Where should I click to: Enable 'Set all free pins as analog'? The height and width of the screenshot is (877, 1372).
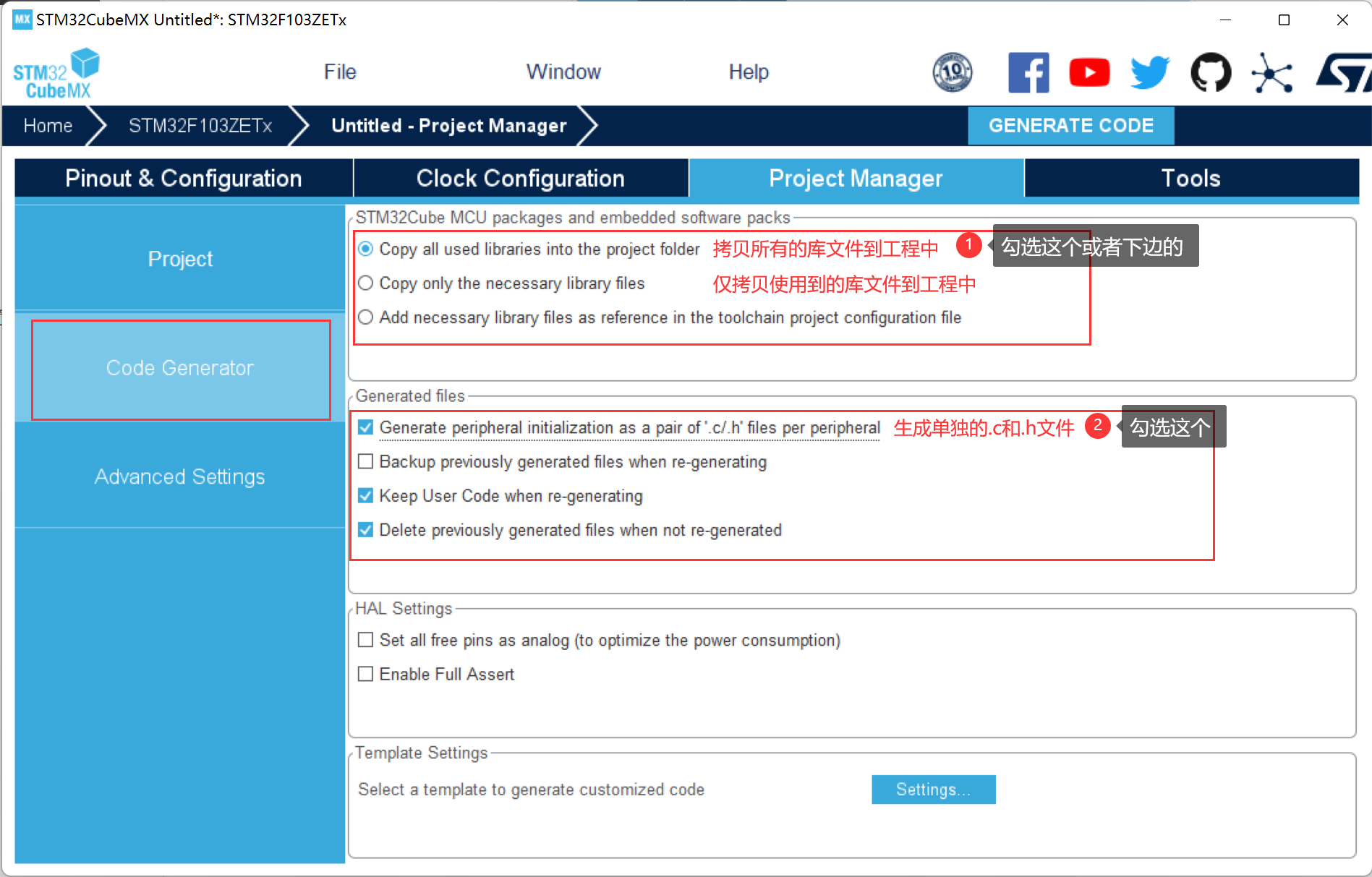366,640
